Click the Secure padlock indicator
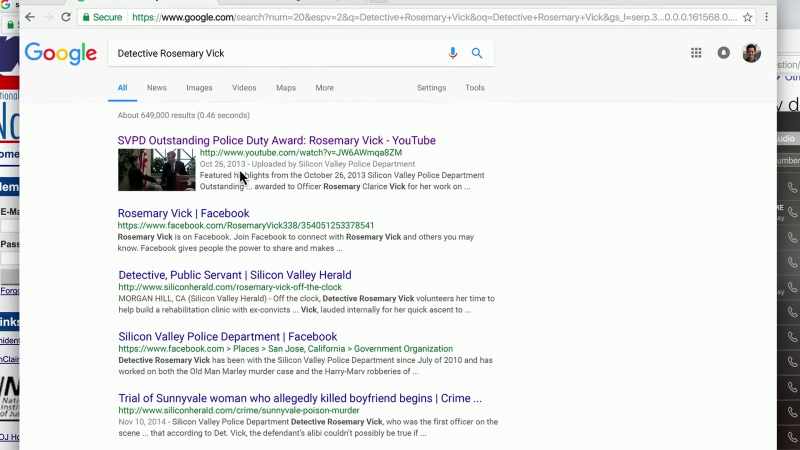 [102, 17]
